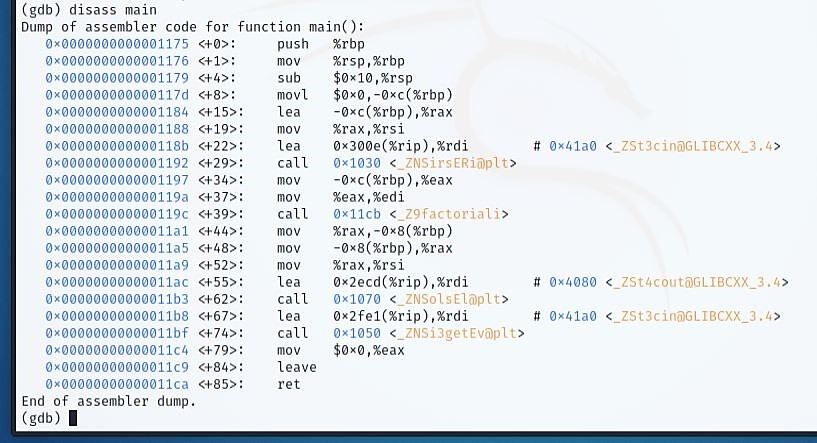The image size is (817, 443).
Task: Click the _ZNSolsEl@plt symbol
Action: (449, 299)
